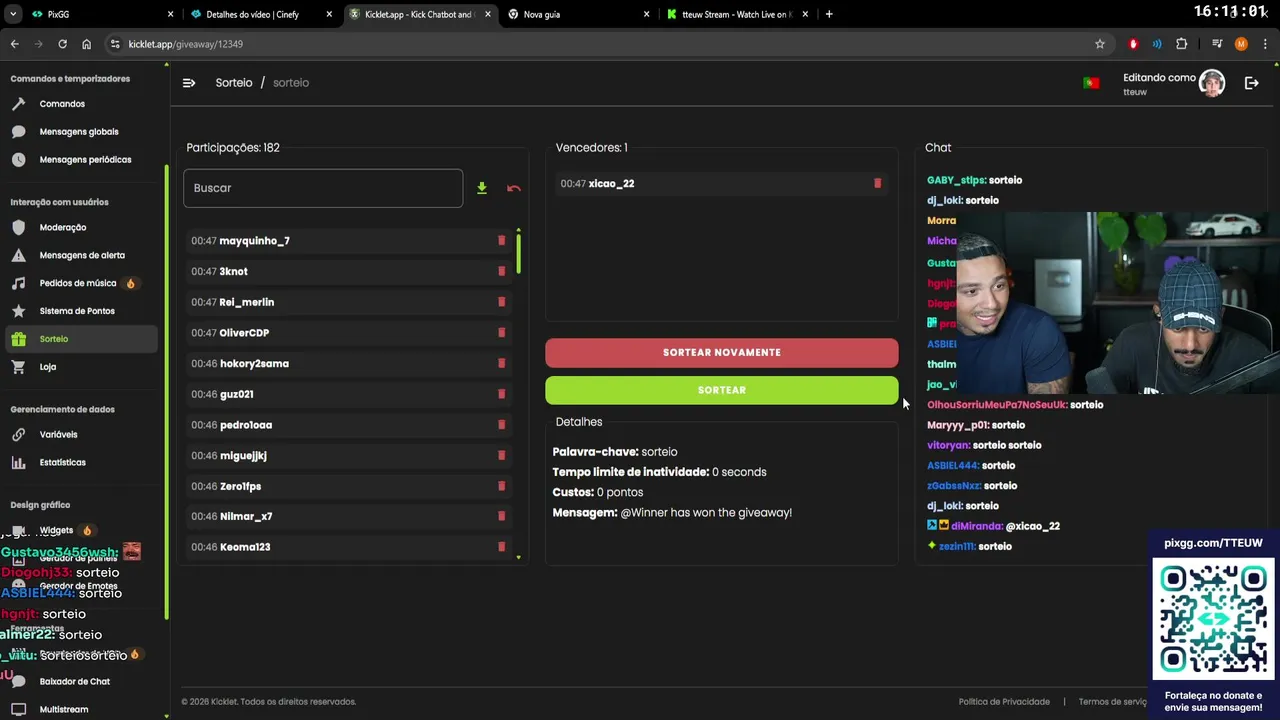Download participants list with green icon
Image resolution: width=1280 pixels, height=720 pixels.
click(482, 188)
